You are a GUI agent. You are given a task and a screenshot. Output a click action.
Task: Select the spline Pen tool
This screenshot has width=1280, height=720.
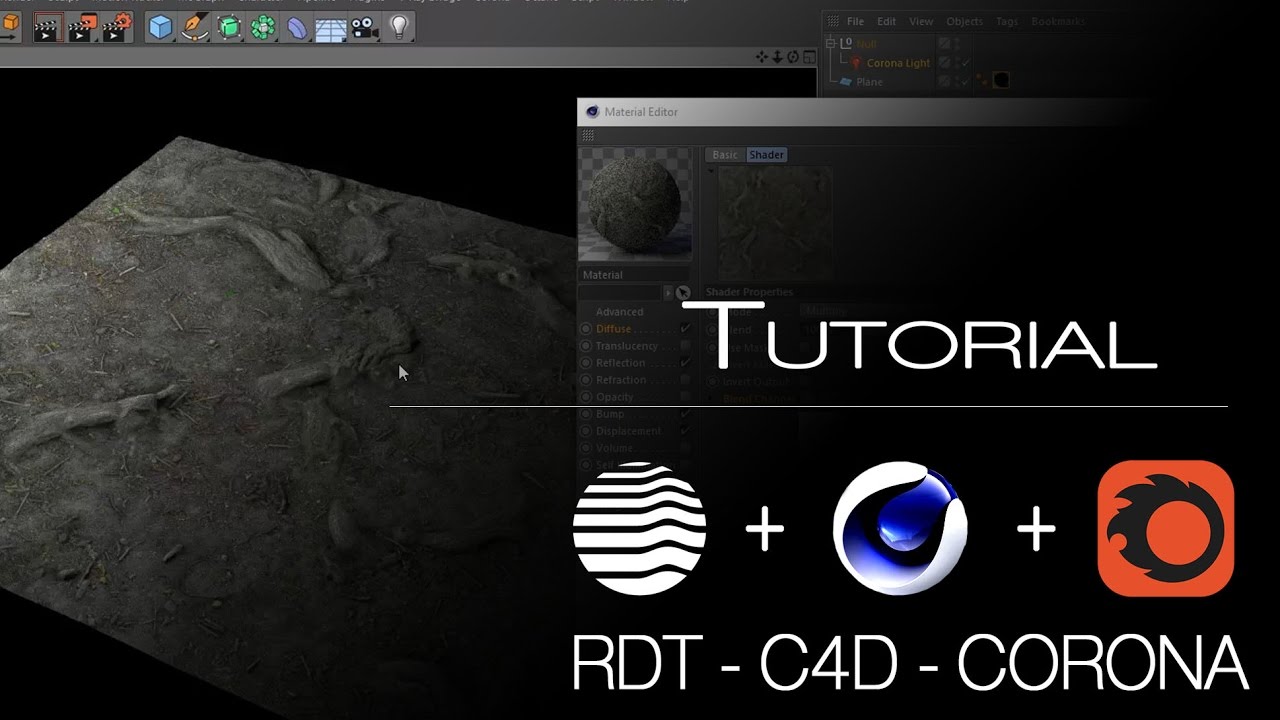[194, 27]
